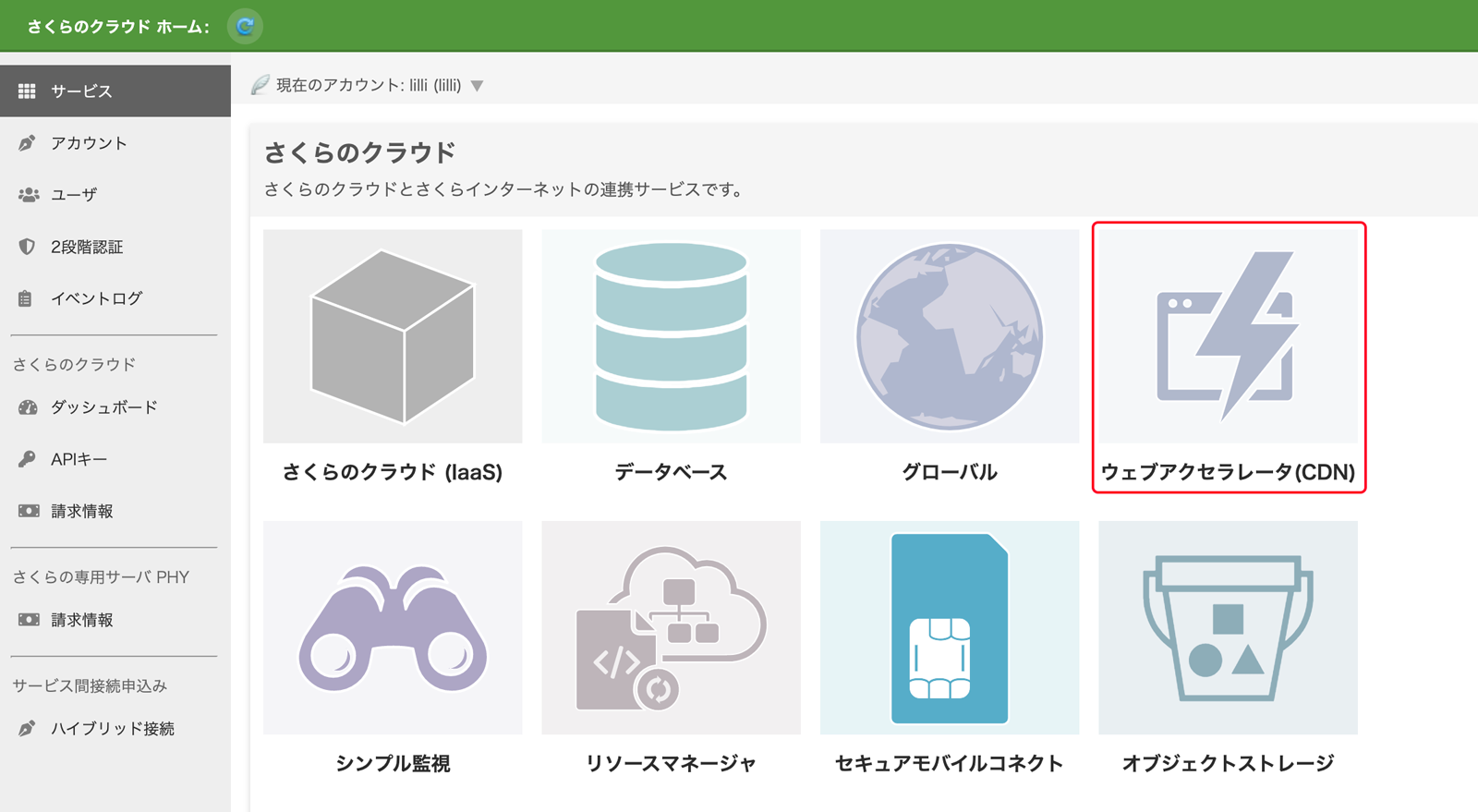Select ダッシュボード in the sidebar menu

[x=115, y=407]
